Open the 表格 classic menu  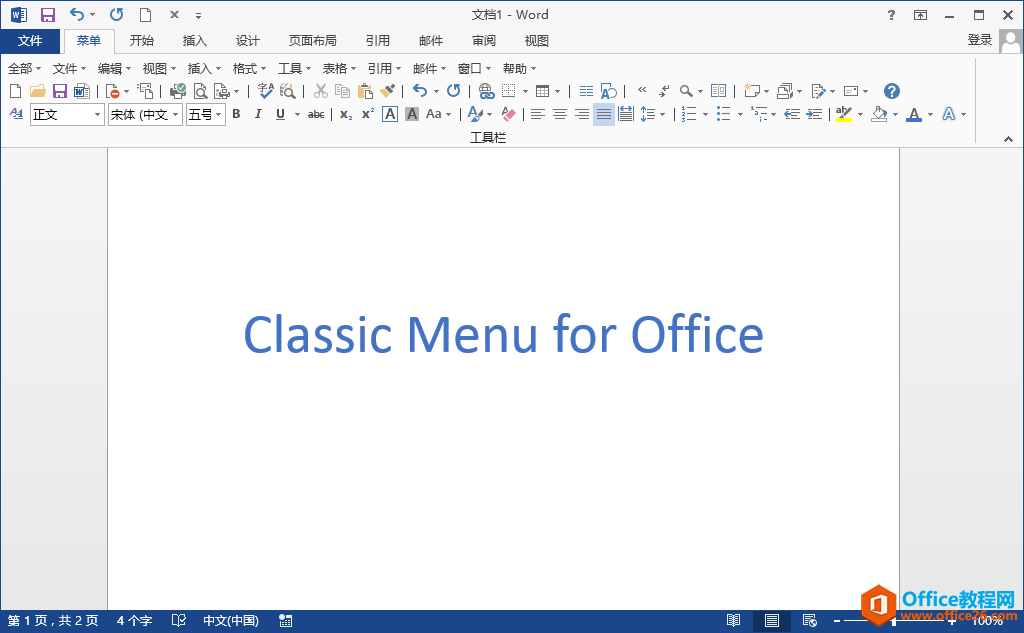[340, 69]
